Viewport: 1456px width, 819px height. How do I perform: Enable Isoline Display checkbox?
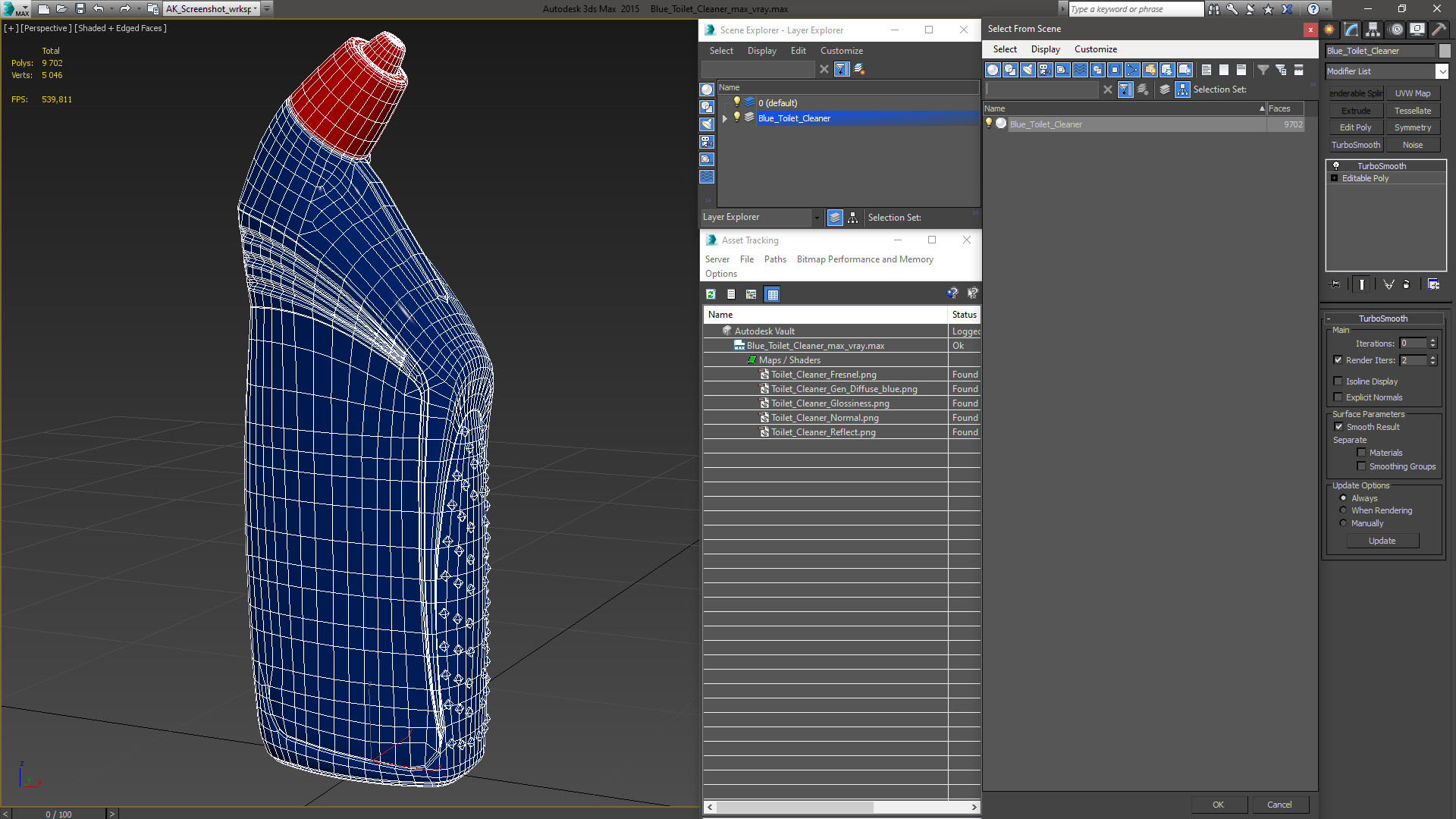[1338, 381]
